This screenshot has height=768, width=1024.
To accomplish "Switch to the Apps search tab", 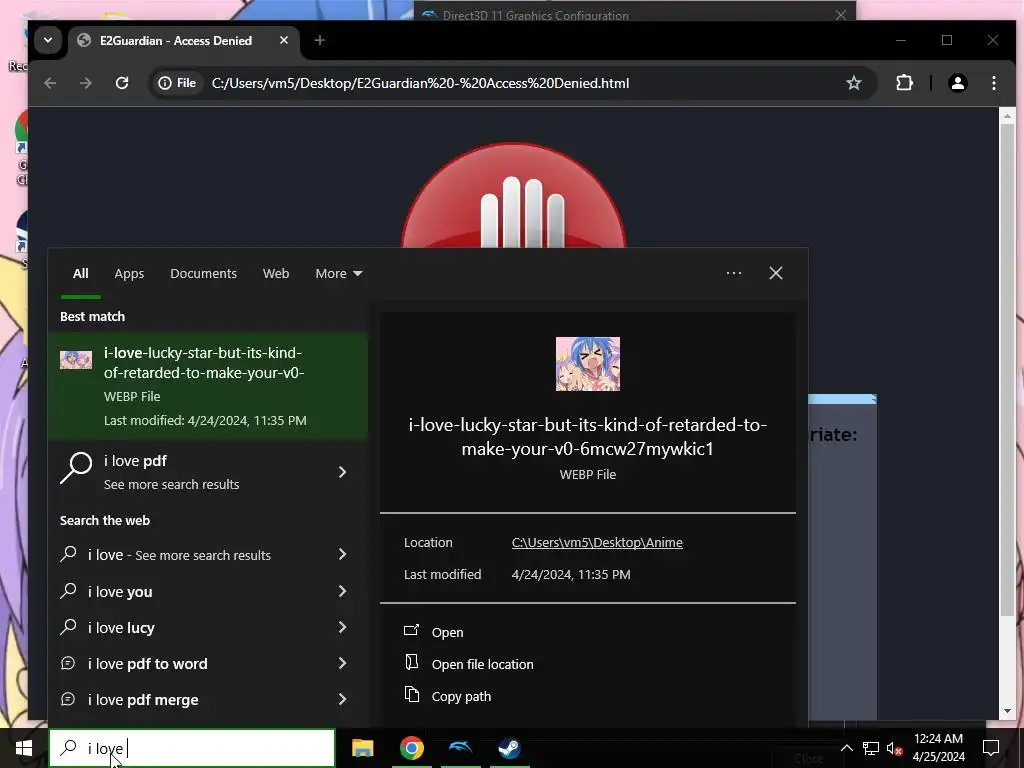I will [x=129, y=274].
